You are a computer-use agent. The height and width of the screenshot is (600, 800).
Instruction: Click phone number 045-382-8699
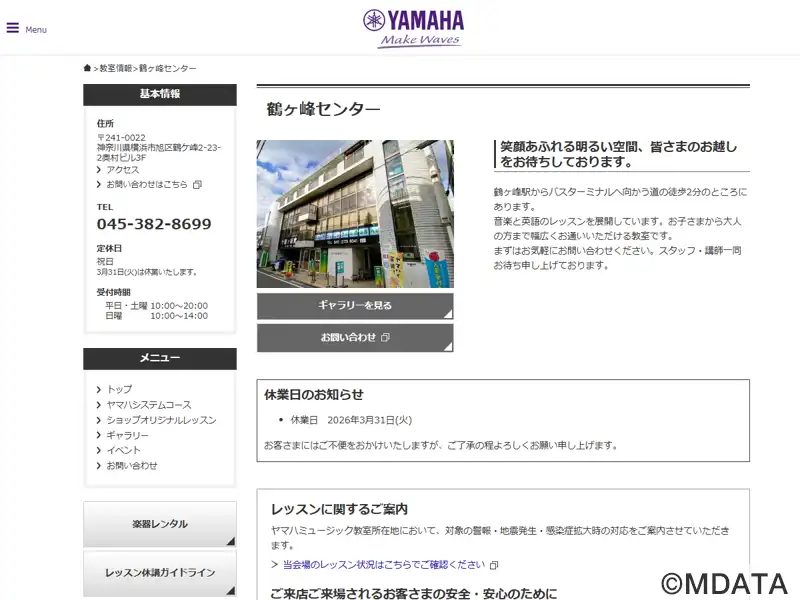coord(154,224)
